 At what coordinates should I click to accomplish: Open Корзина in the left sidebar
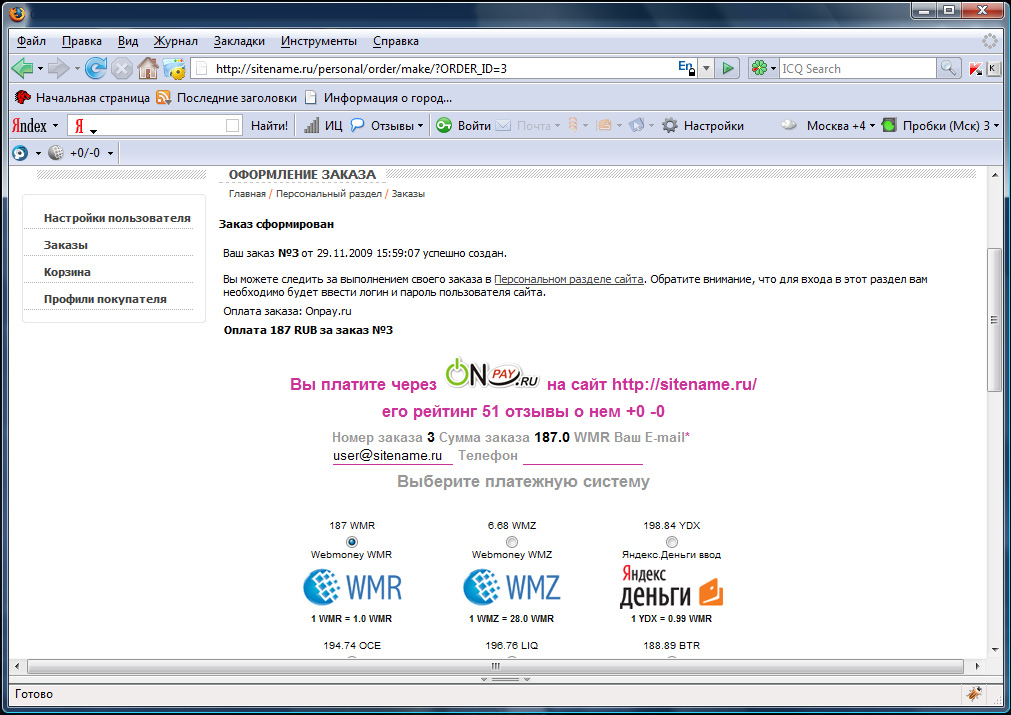click(x=67, y=272)
